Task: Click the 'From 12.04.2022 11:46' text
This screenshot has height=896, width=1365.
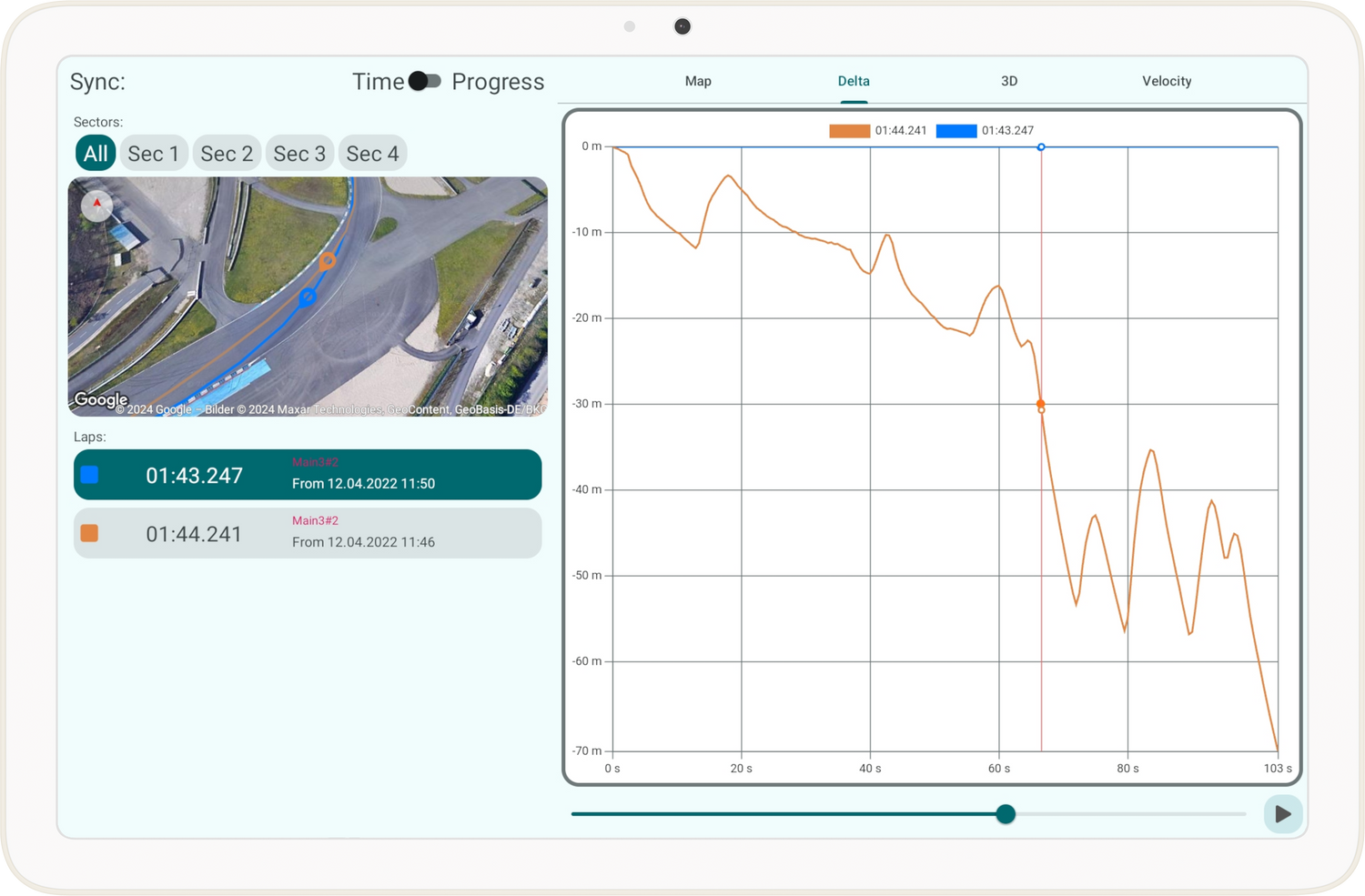Action: (363, 542)
